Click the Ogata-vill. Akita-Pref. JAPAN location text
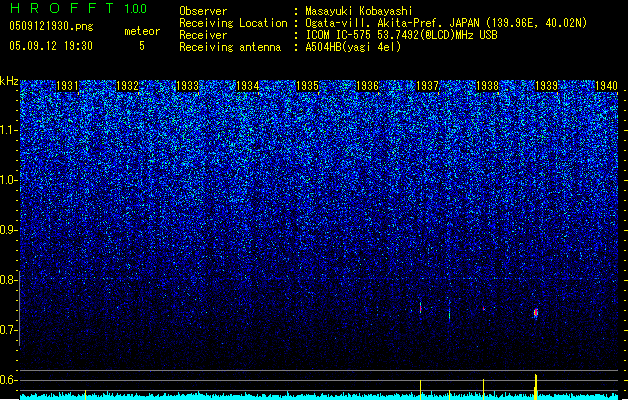The height and width of the screenshot is (400, 629). click(x=446, y=23)
